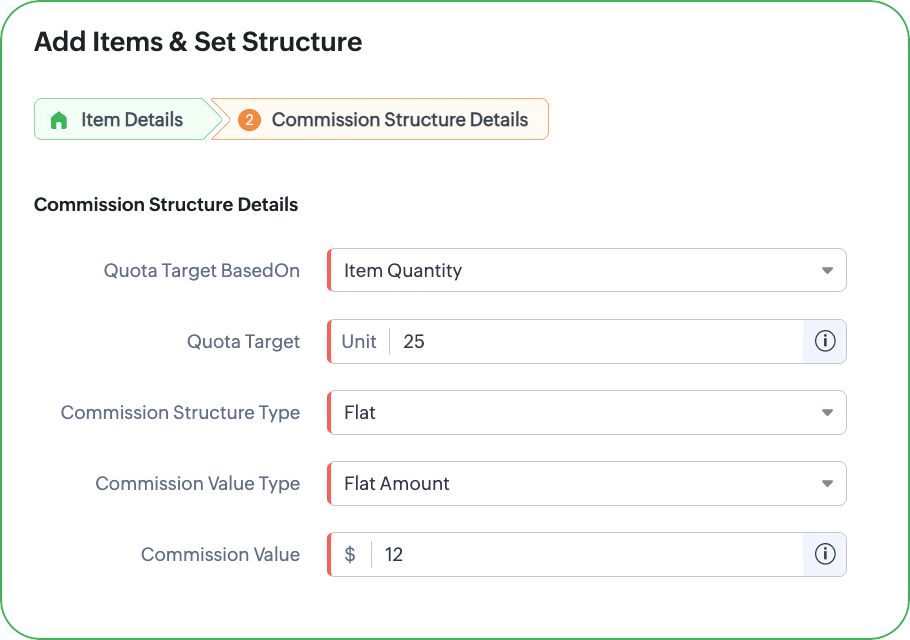Select the Commission Structure Details step tab

[380, 120]
